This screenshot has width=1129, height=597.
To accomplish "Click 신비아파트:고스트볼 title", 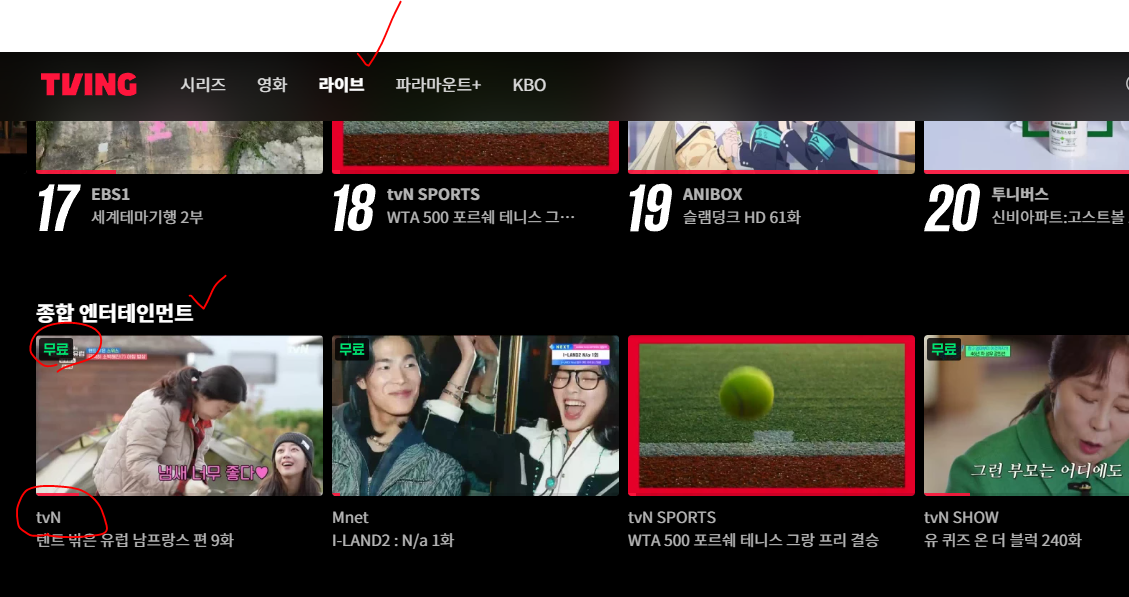I will pos(1058,217).
